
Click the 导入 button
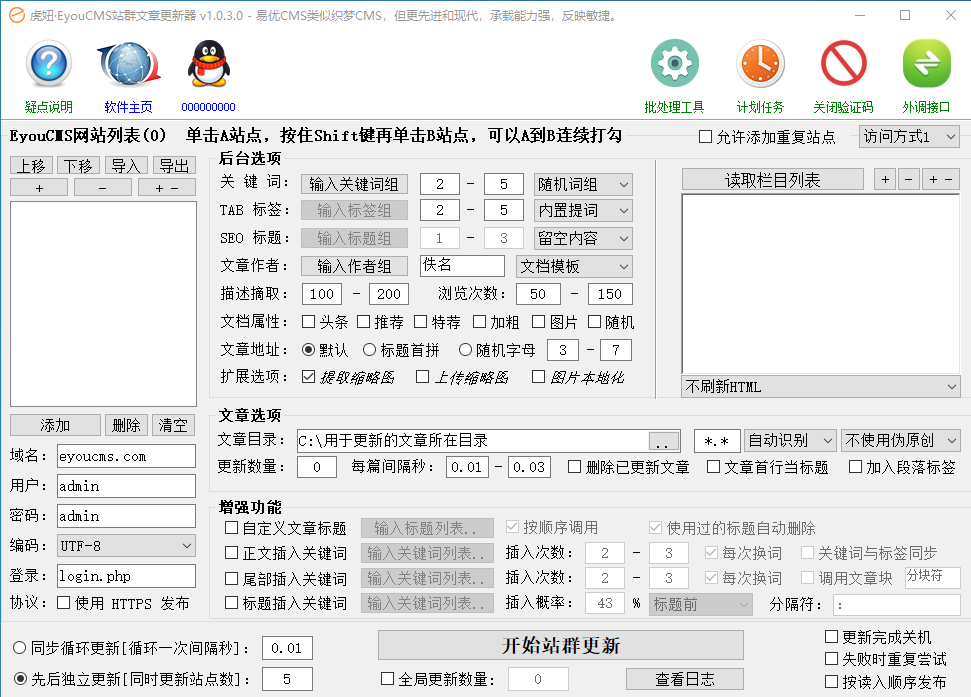point(126,165)
